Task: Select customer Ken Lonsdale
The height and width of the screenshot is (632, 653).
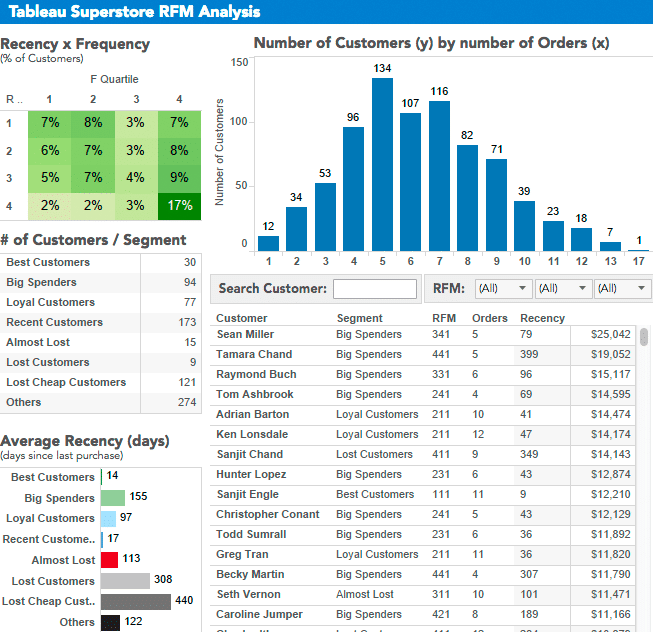Action: (x=252, y=434)
